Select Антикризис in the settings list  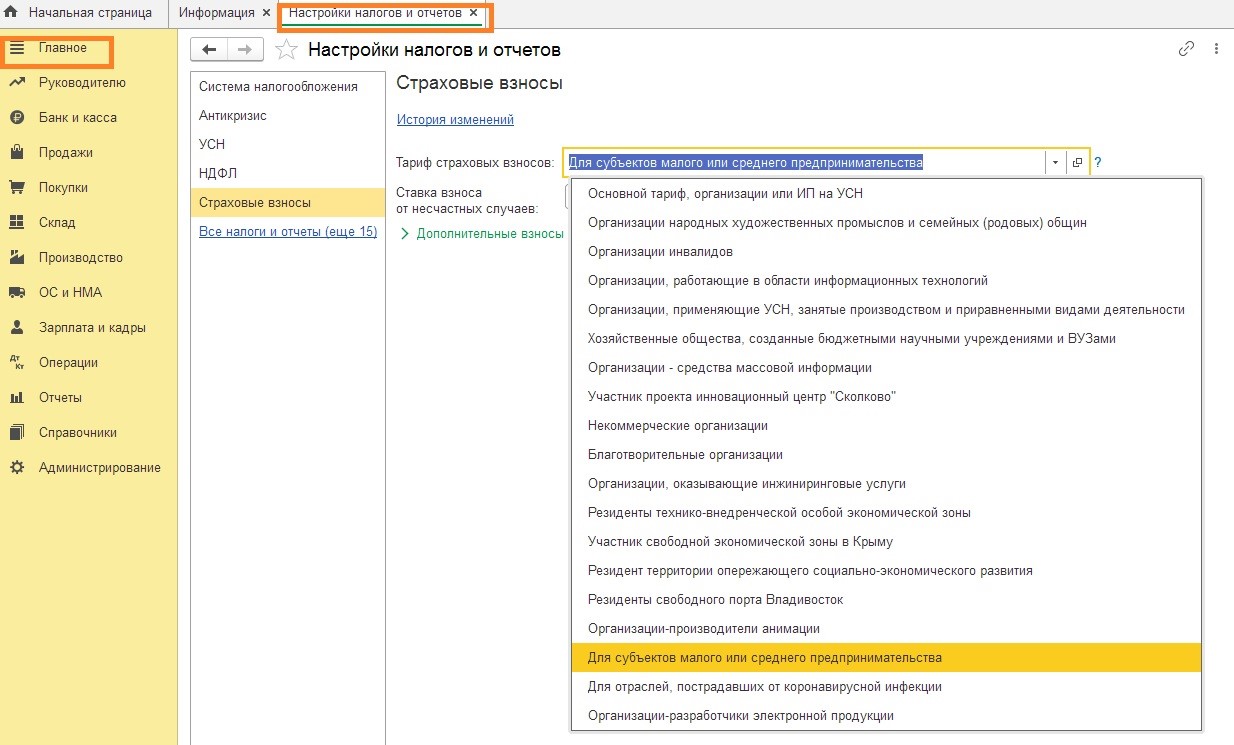click(x=288, y=115)
